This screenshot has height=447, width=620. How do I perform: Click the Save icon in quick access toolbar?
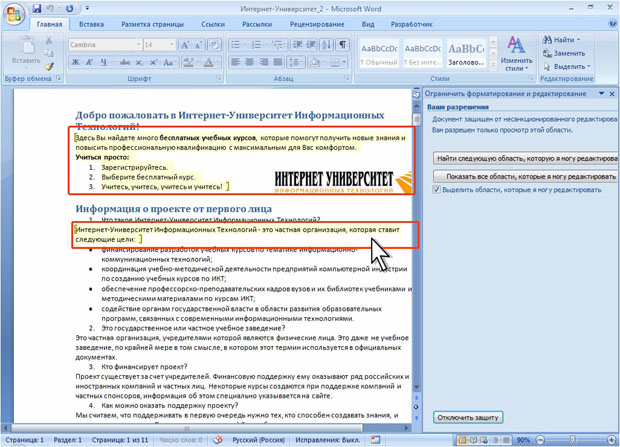click(x=37, y=9)
